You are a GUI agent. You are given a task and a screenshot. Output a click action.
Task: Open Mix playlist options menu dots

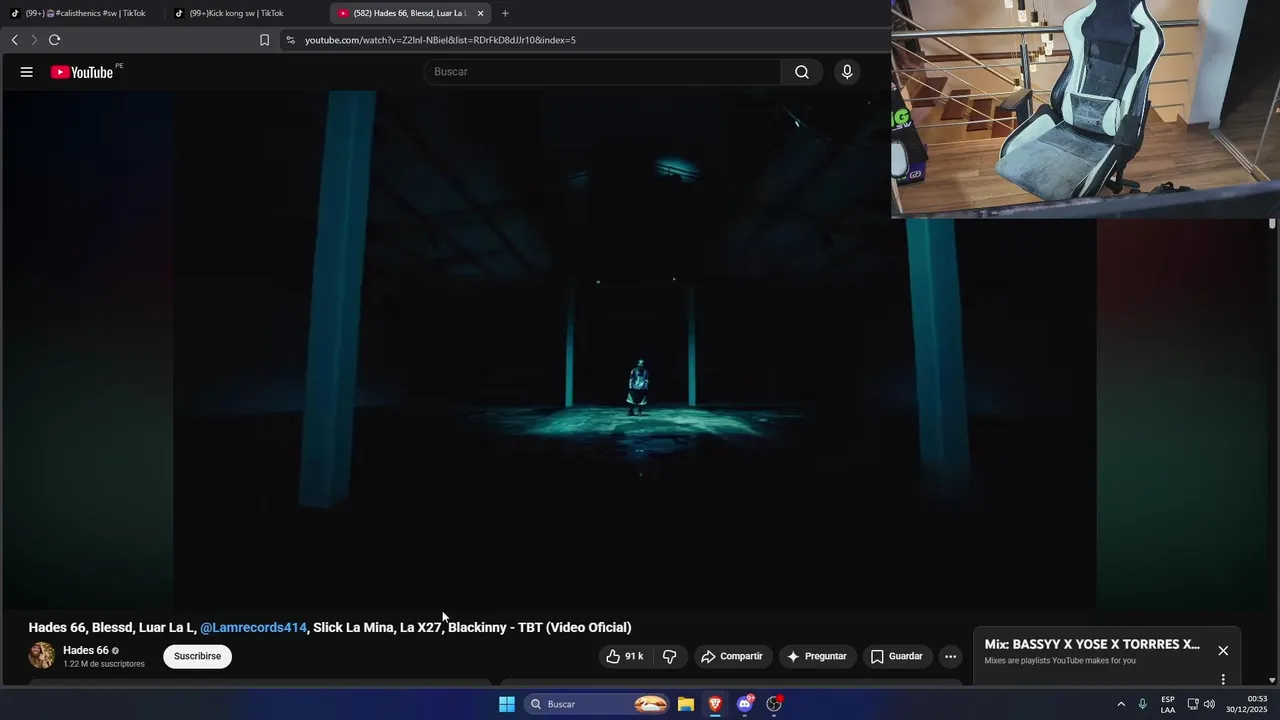[x=1223, y=679]
